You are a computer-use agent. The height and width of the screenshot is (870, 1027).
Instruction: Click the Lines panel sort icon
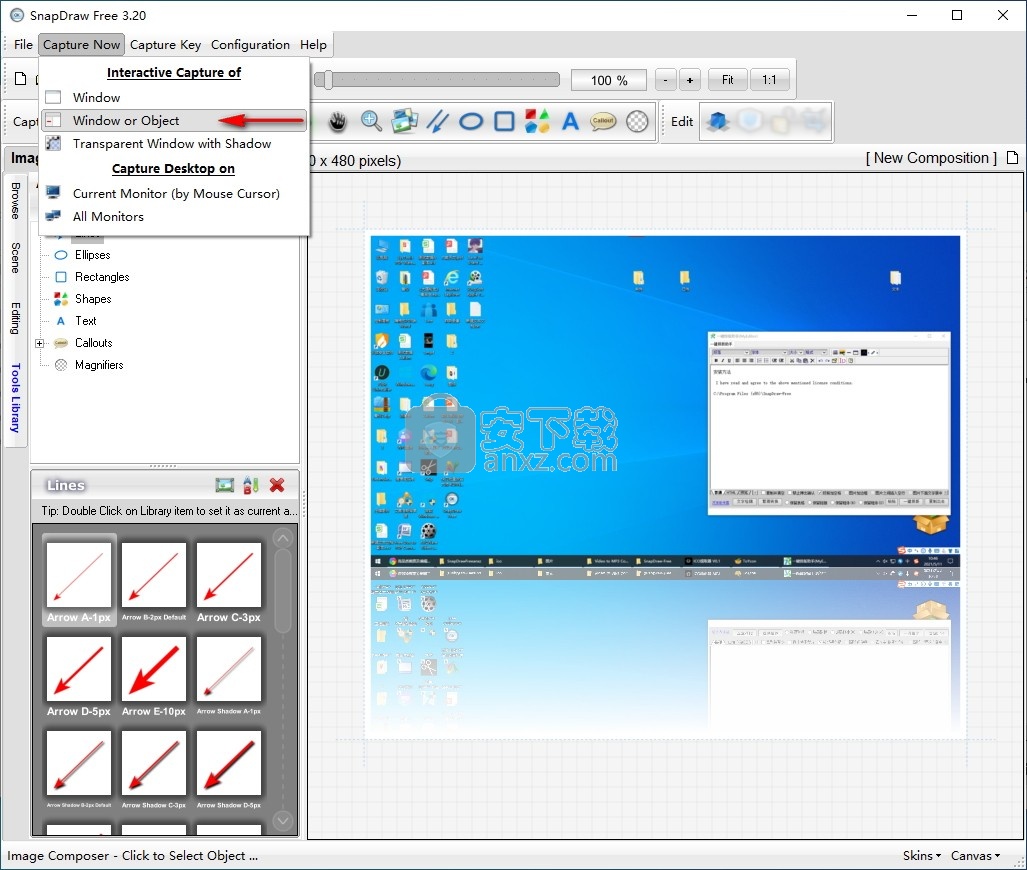coord(251,485)
